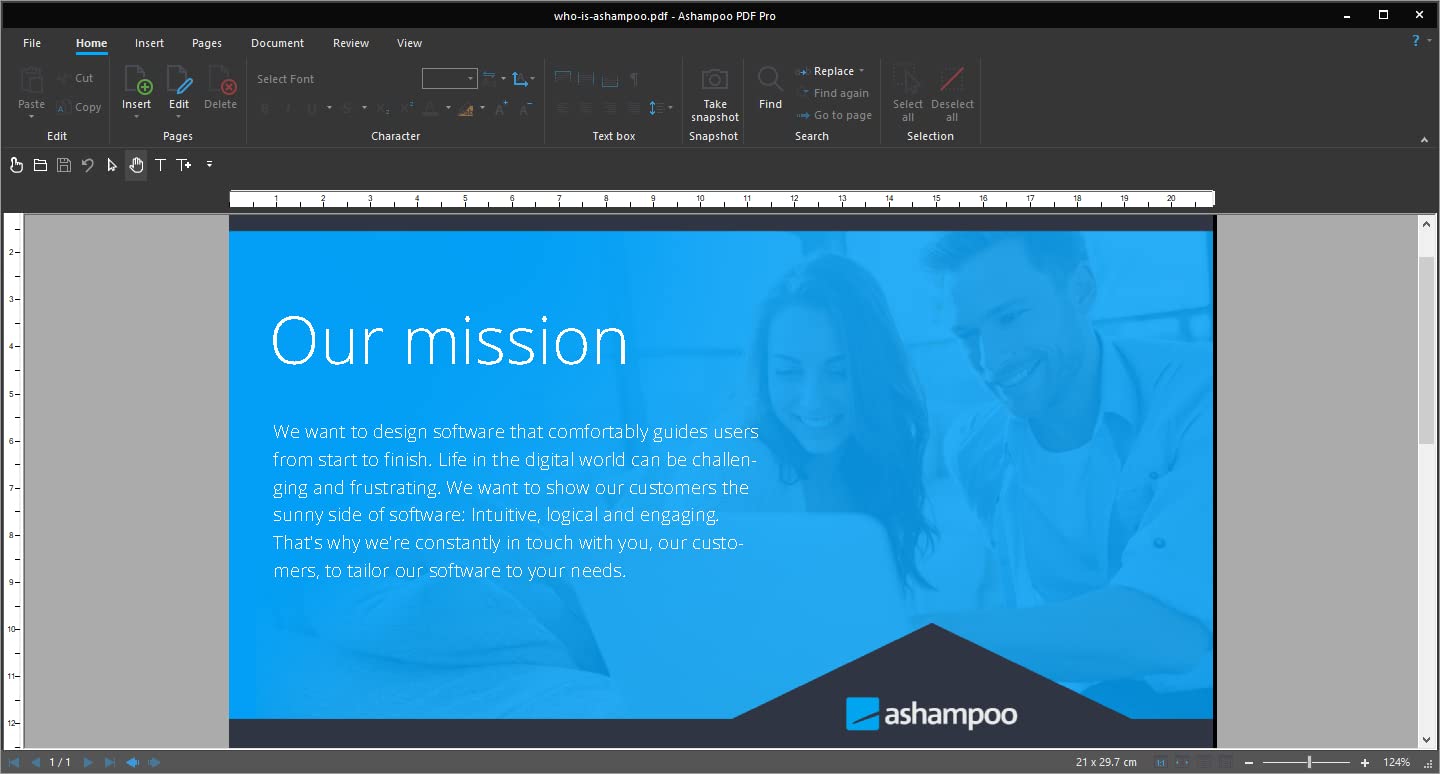Viewport: 1440px width, 774px height.
Task: Switch to the Document tab
Action: 278,43
